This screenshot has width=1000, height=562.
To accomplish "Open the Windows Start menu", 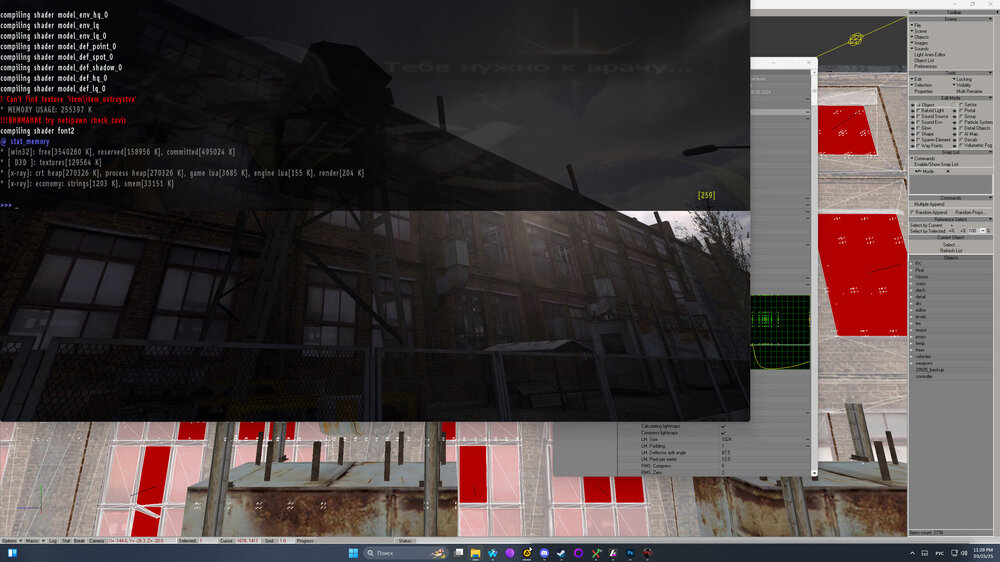I will [x=353, y=553].
